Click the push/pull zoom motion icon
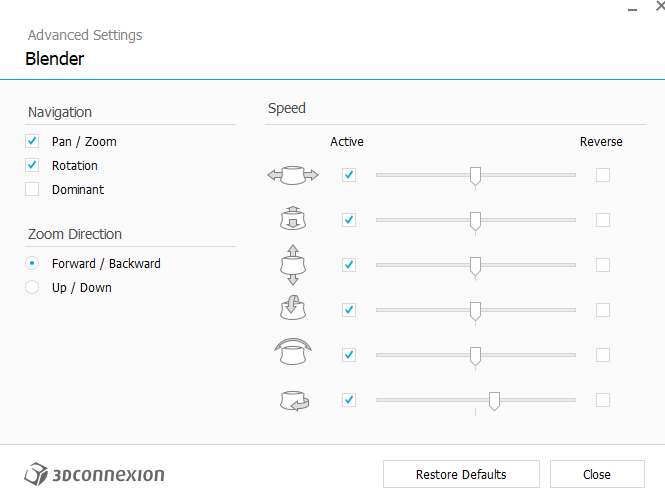This screenshot has height=499, width=665. click(293, 218)
